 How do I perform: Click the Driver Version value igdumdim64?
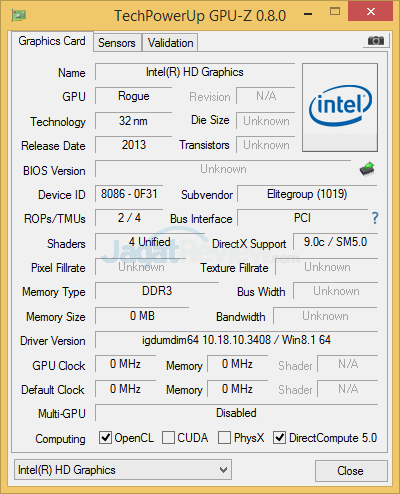point(236,340)
